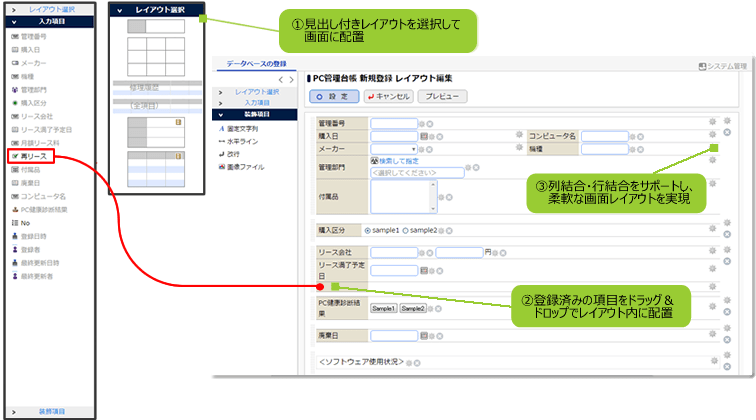Expand レイアウト選択 header in left item panel
The image size is (756, 420).
(x=50, y=9)
